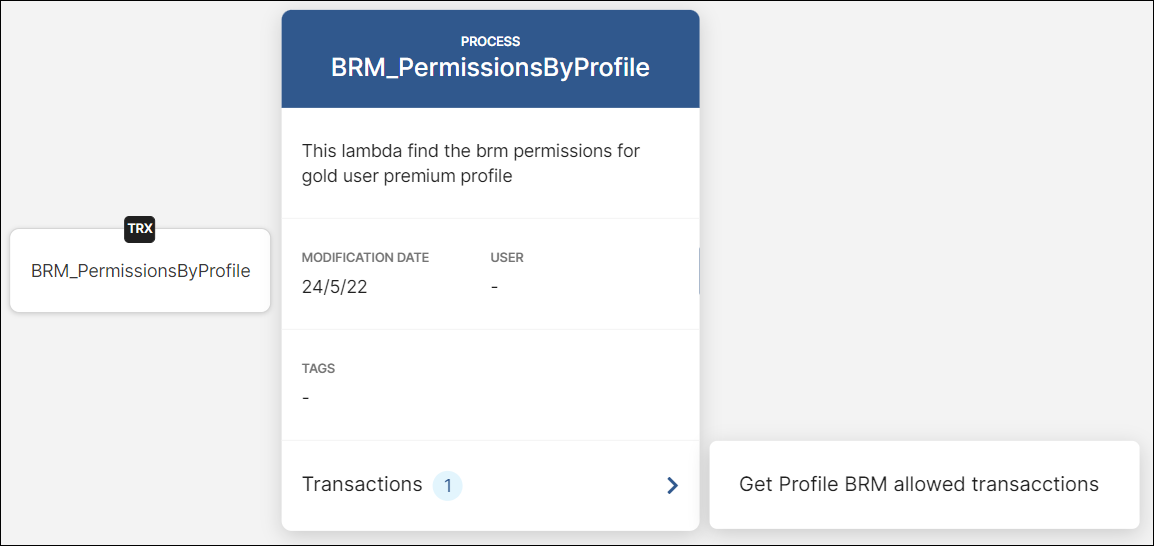Viewport: 1154px width, 546px height.
Task: Click the Tags section label
Action: point(318,369)
